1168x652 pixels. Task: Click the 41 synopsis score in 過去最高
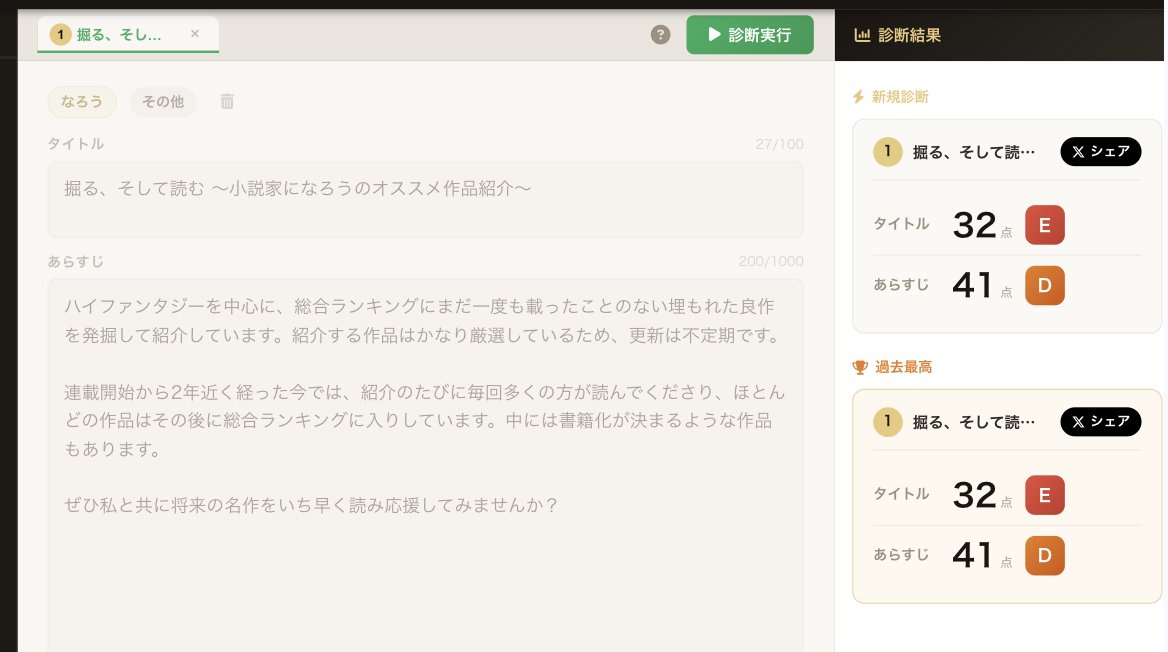(972, 555)
